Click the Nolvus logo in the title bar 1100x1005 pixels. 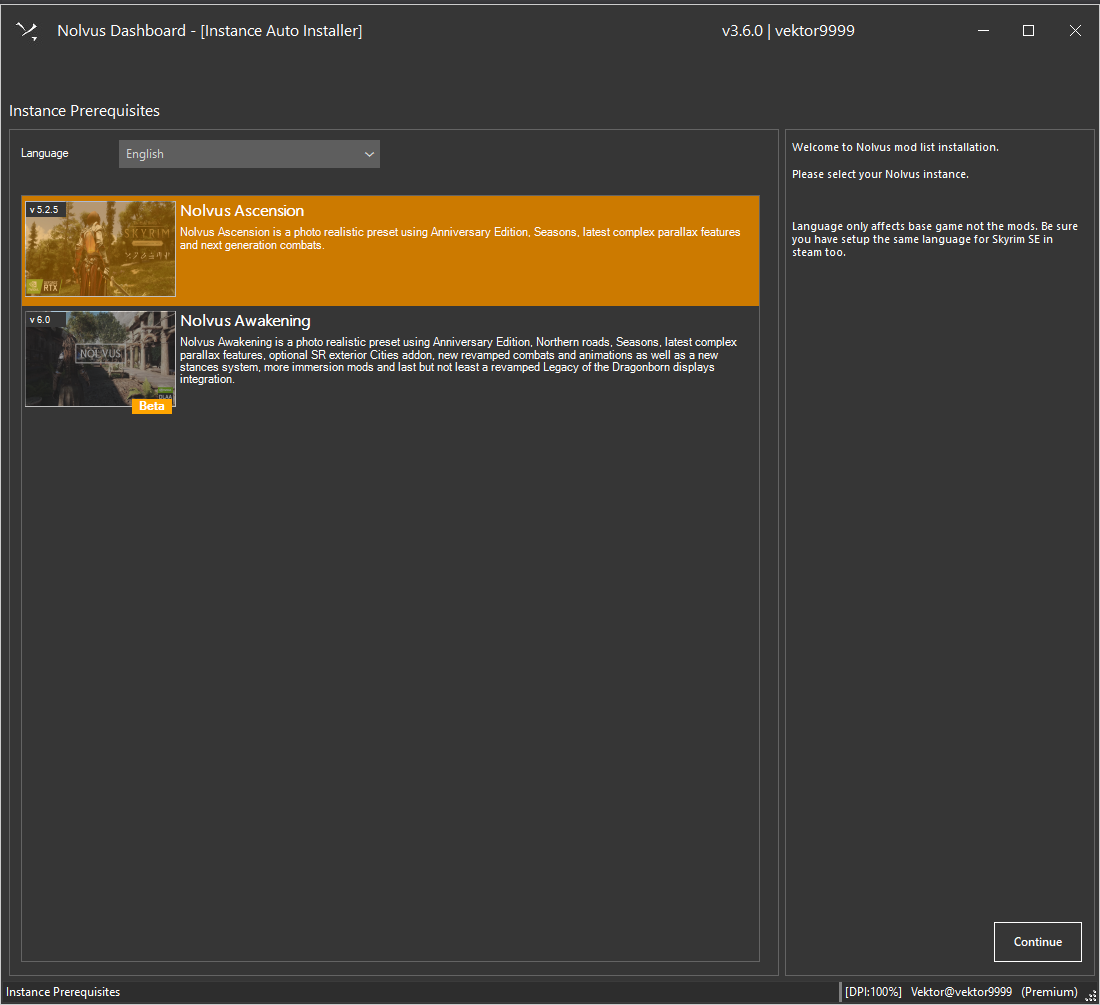(27, 31)
